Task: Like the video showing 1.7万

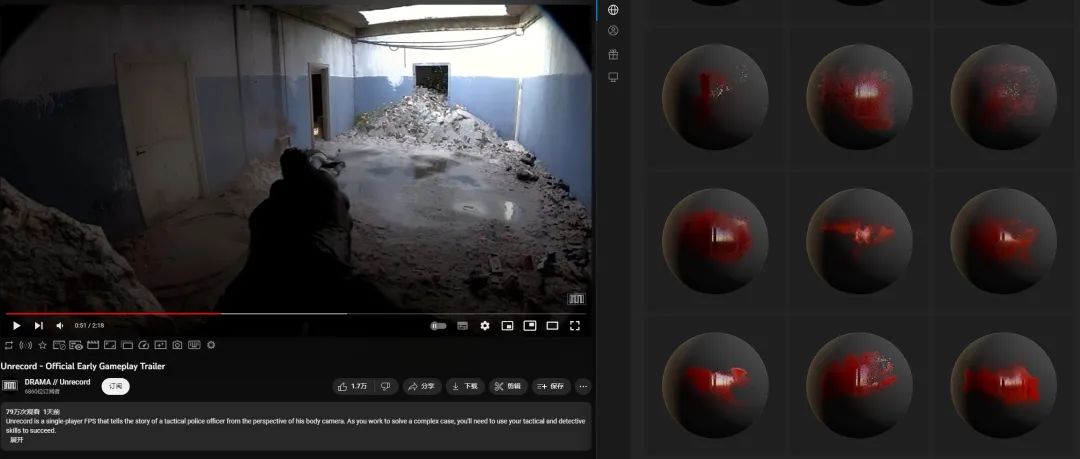Action: click(x=352, y=386)
